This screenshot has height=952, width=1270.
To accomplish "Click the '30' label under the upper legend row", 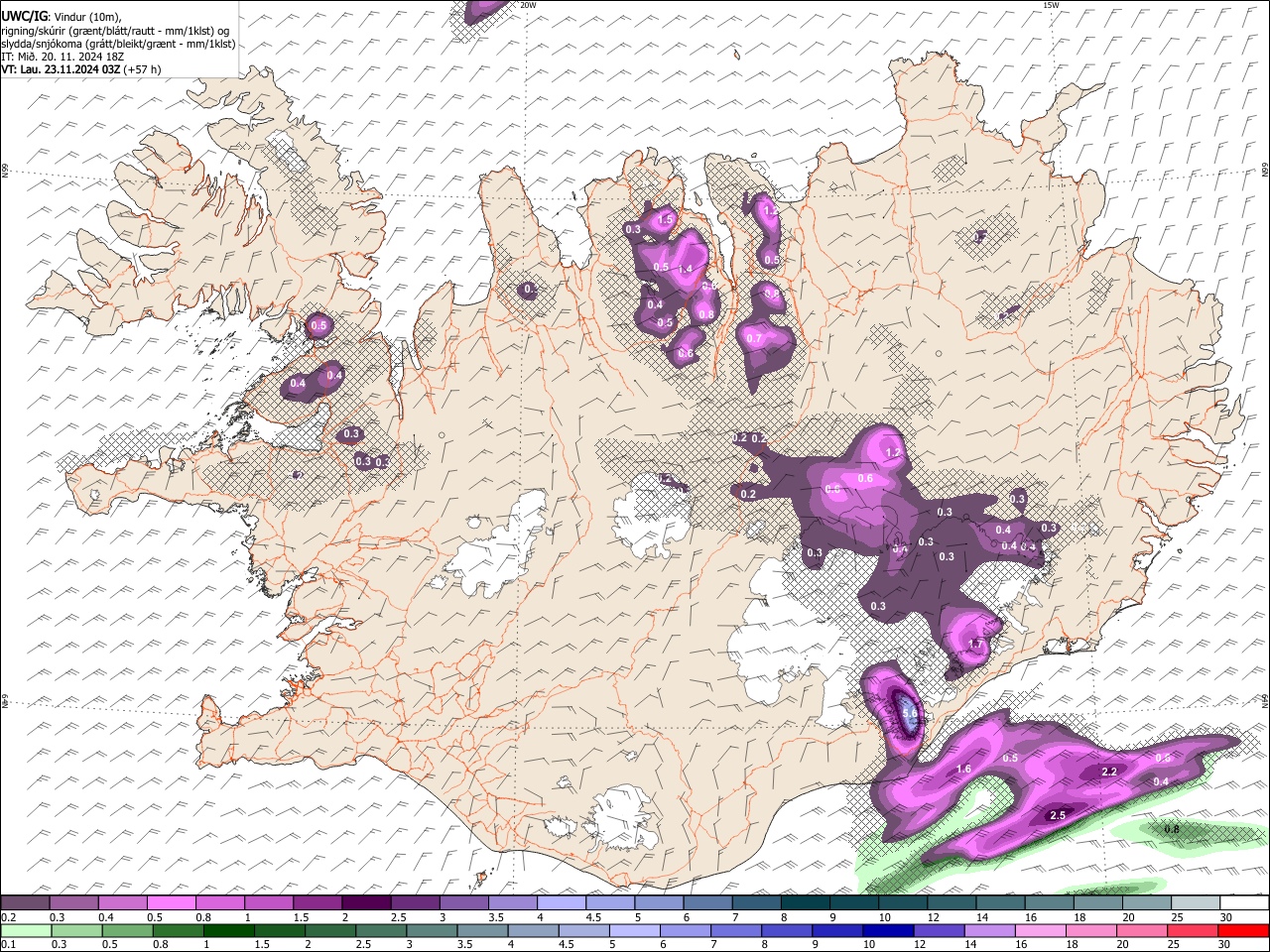I will tap(1225, 917).
